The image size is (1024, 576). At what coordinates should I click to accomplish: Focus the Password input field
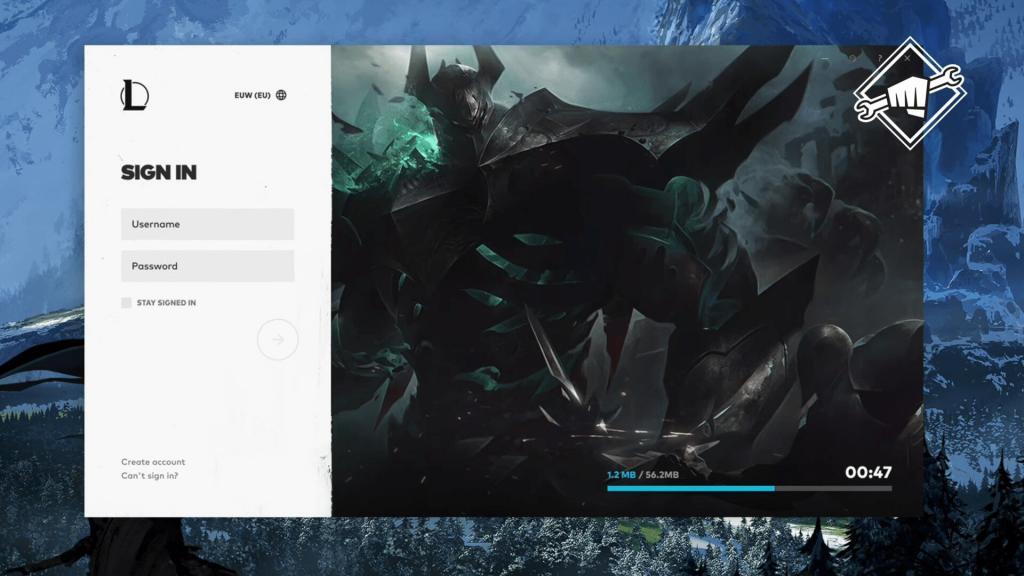coord(207,266)
